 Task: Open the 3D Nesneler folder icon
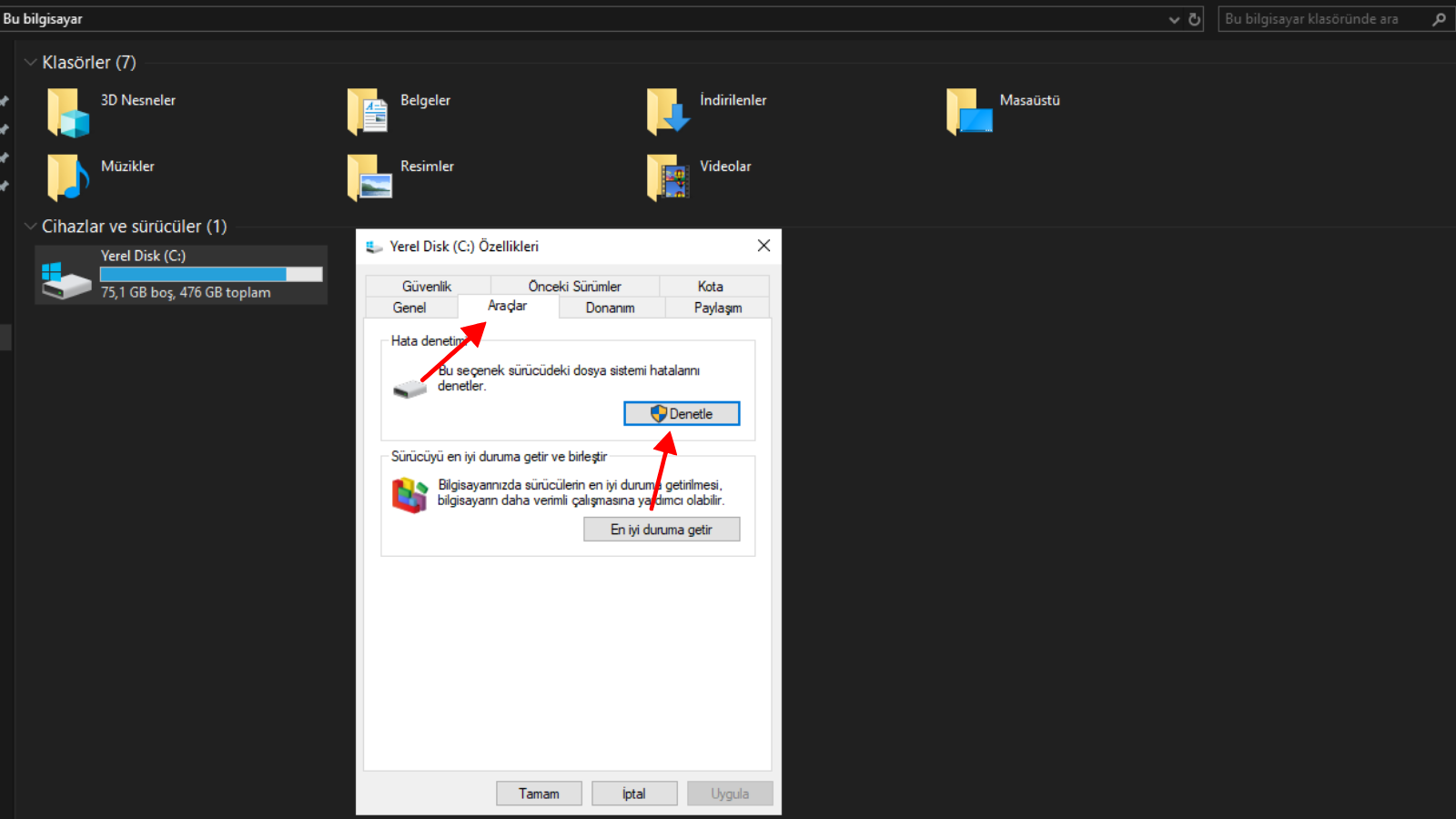pos(68,113)
